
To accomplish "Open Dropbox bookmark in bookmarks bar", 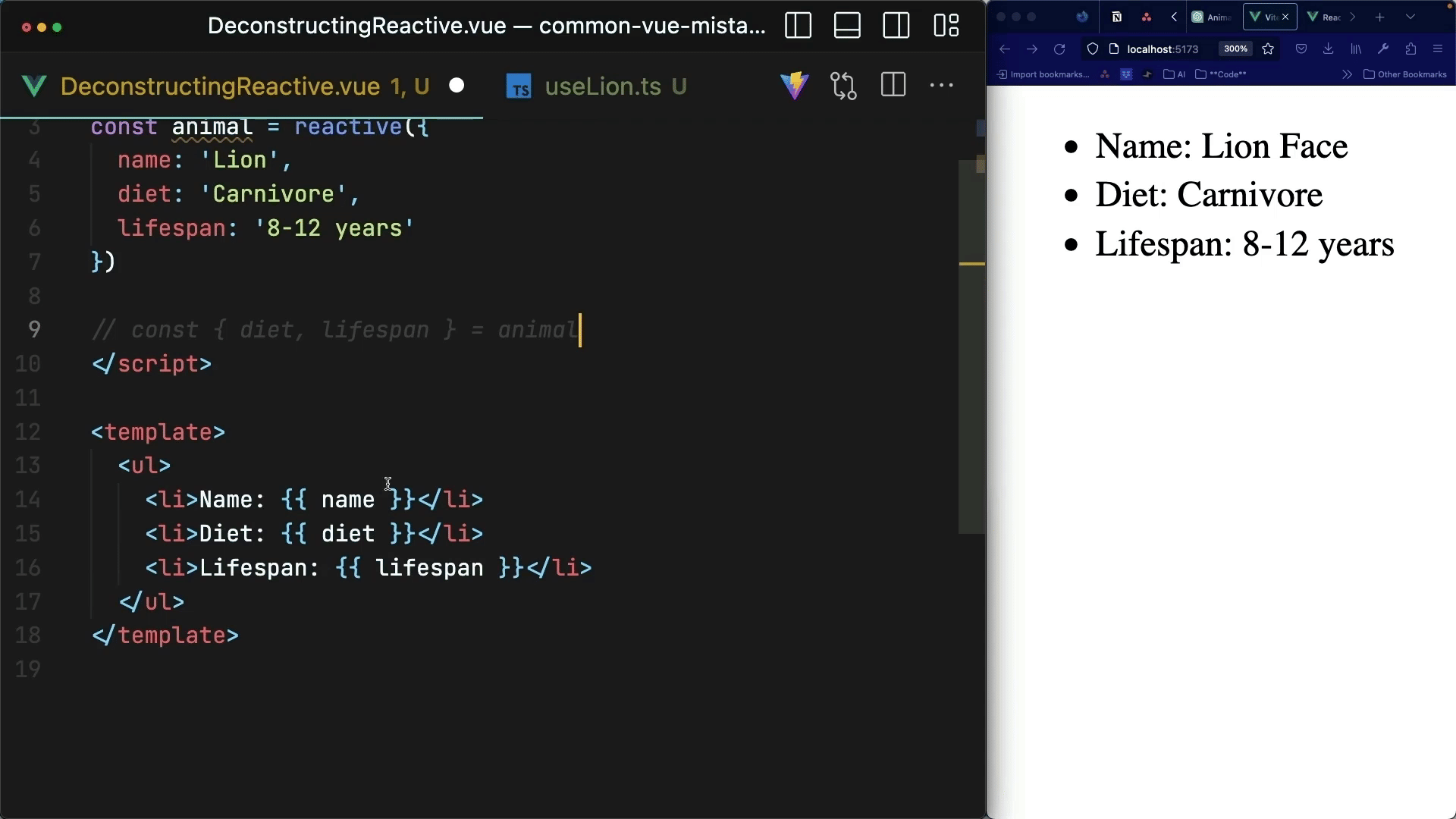I will point(1126,74).
